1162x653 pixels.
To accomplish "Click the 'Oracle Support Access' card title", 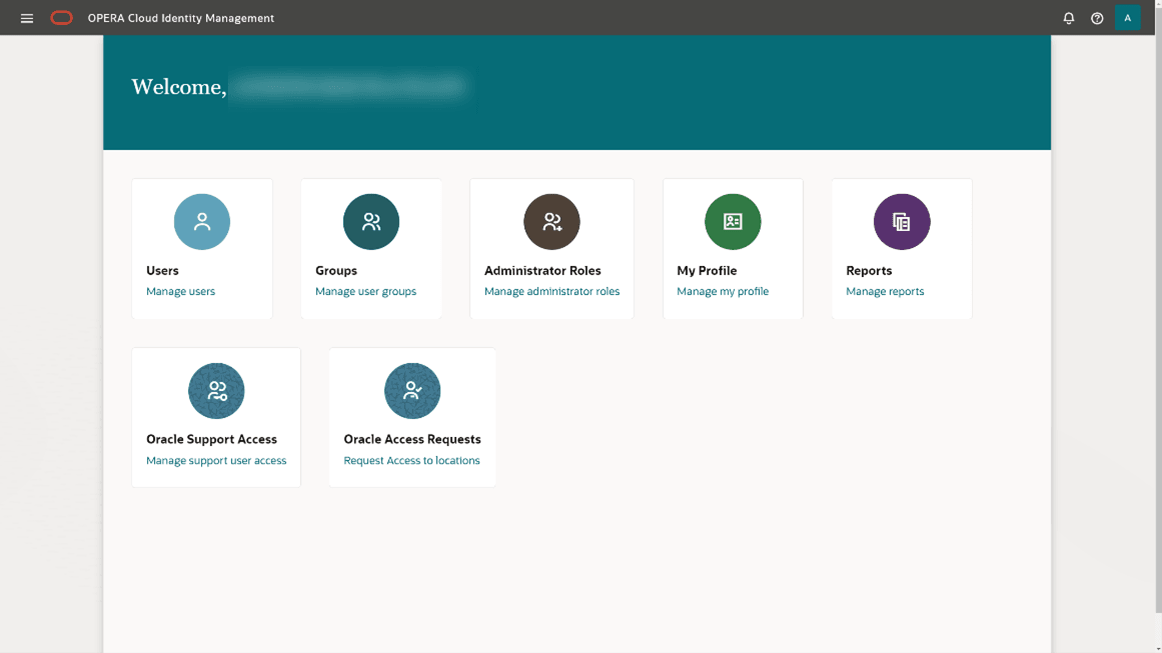I will (211, 440).
